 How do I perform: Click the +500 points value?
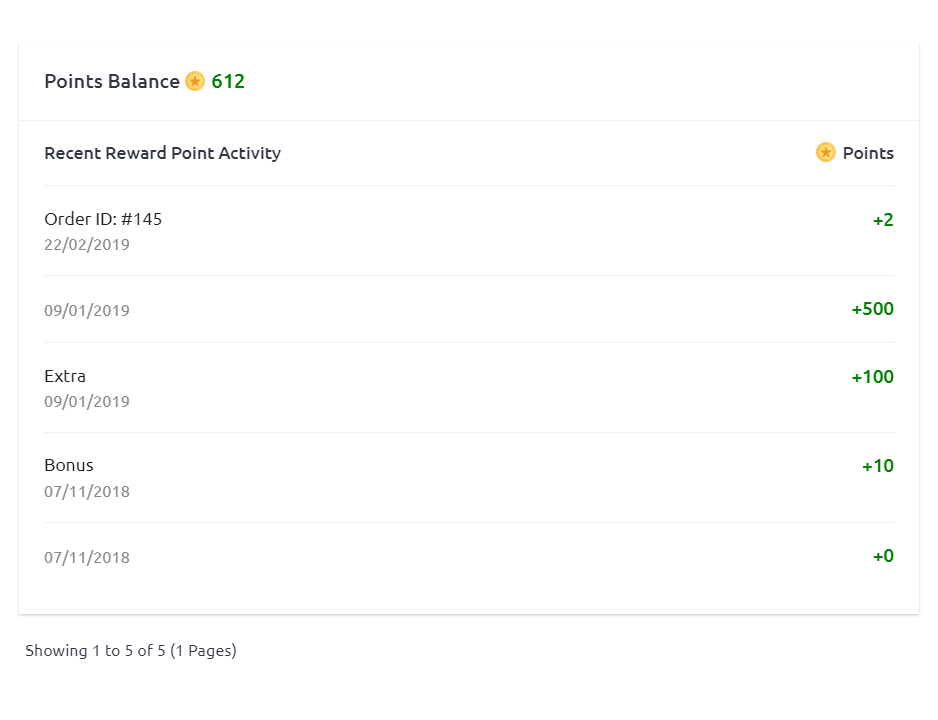pyautogui.click(x=872, y=309)
